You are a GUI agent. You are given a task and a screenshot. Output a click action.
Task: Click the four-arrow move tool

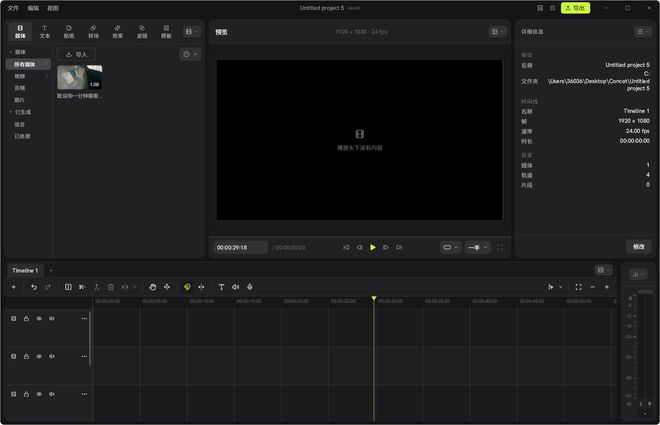point(167,287)
